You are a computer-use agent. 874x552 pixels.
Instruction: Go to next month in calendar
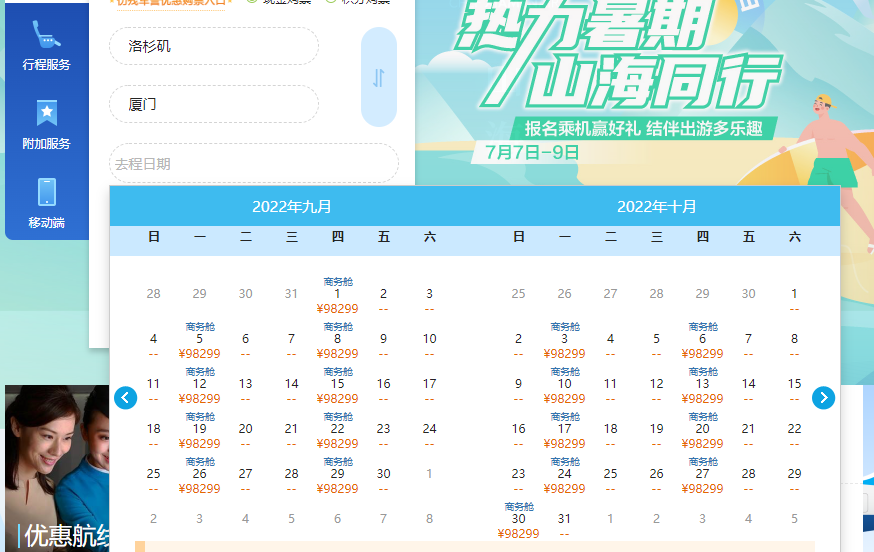point(823,398)
